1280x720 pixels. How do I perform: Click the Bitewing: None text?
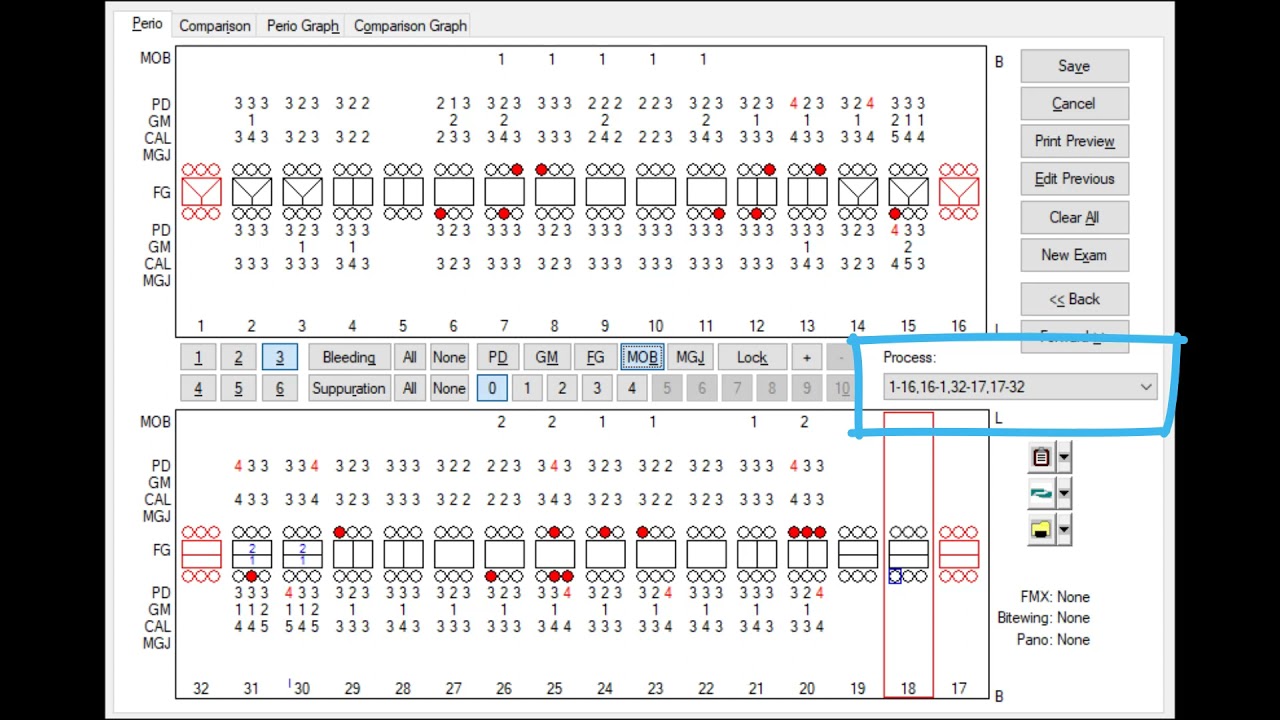[1043, 618]
